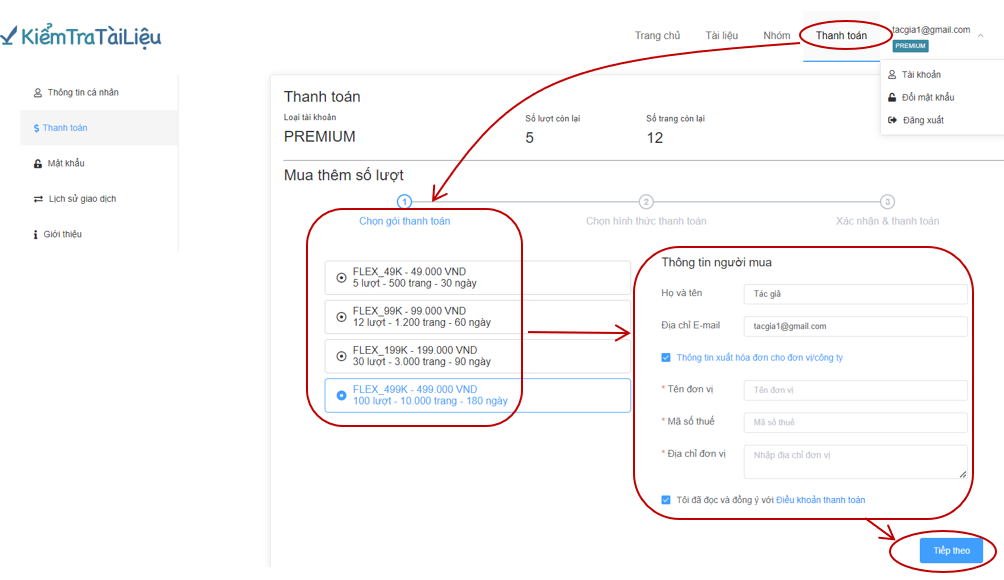Open the Trang chủ nav tab

click(657, 36)
